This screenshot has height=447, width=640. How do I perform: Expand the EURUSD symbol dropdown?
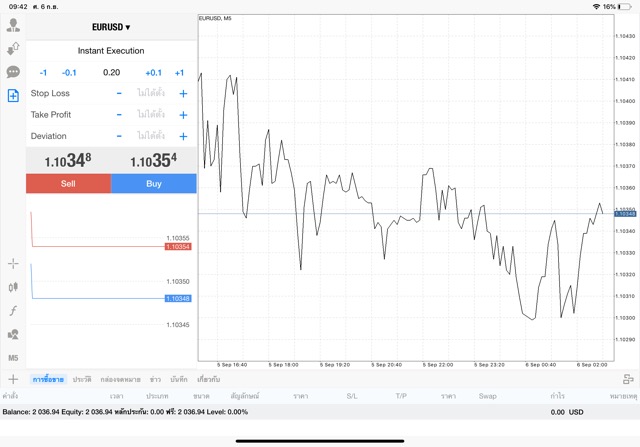tap(111, 26)
